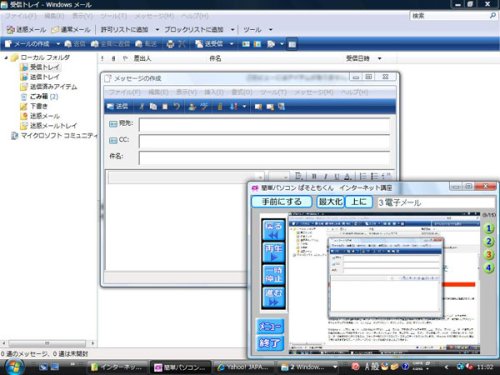Click the Undo icon in compose toolbar

[176, 106]
